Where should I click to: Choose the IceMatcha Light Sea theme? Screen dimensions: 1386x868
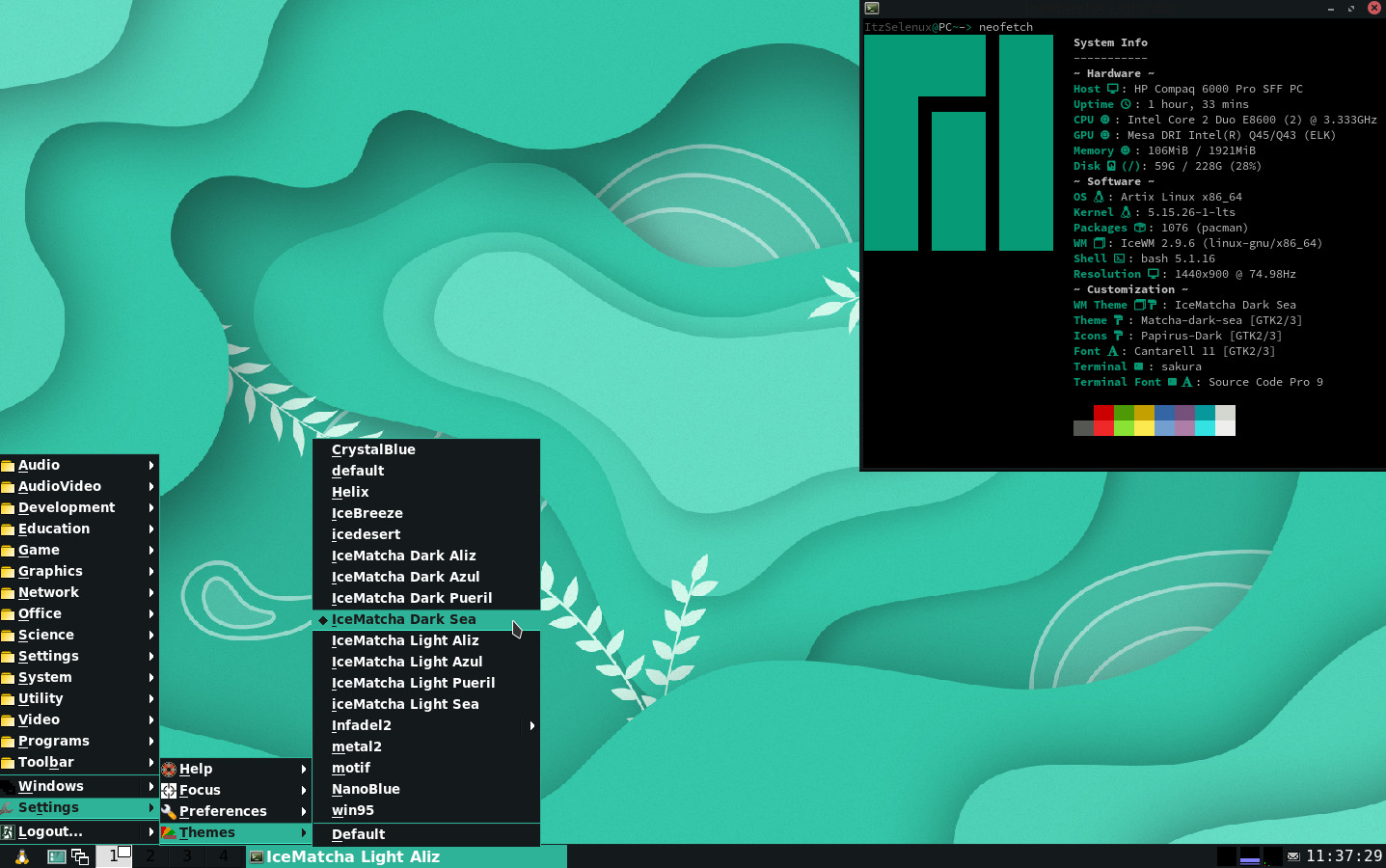[426, 704]
